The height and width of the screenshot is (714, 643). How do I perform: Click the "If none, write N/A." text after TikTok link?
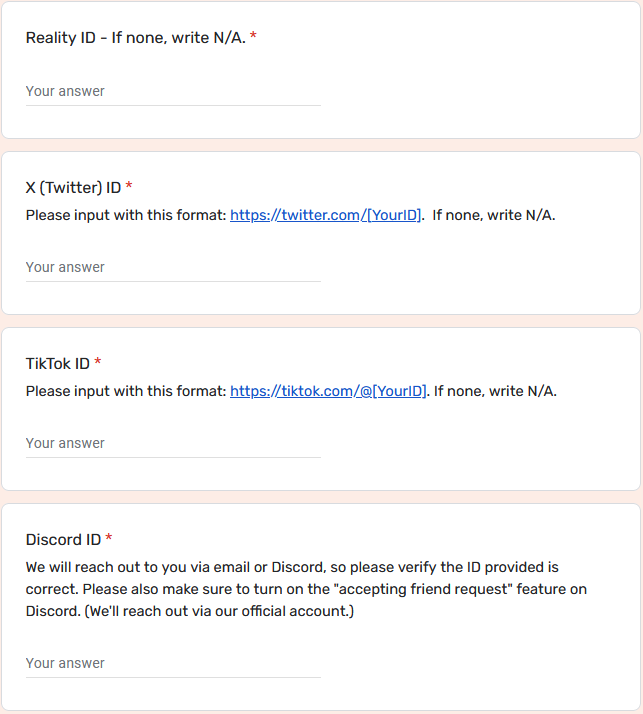coord(495,391)
